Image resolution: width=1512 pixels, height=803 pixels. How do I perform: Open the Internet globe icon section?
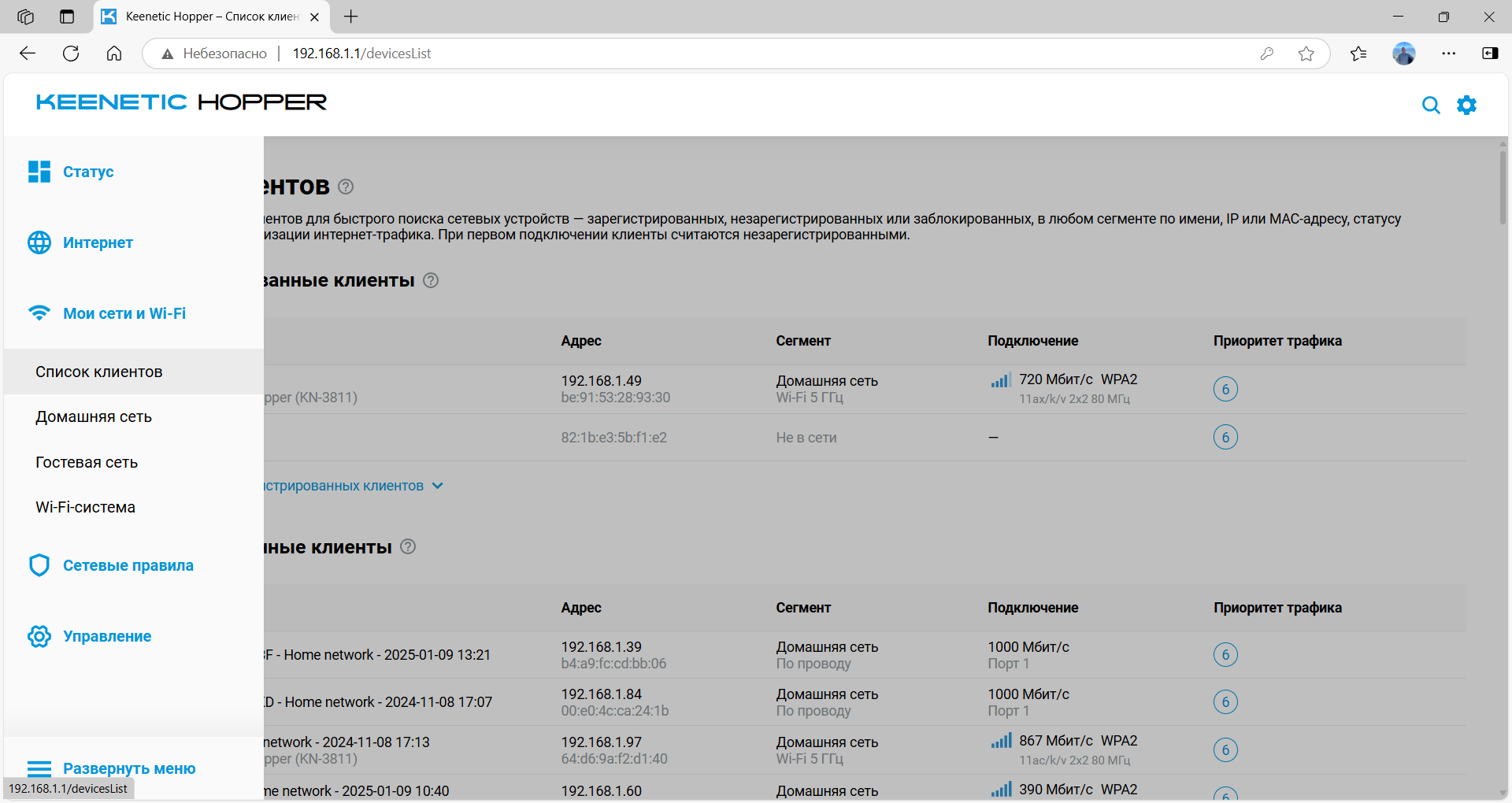click(x=39, y=242)
